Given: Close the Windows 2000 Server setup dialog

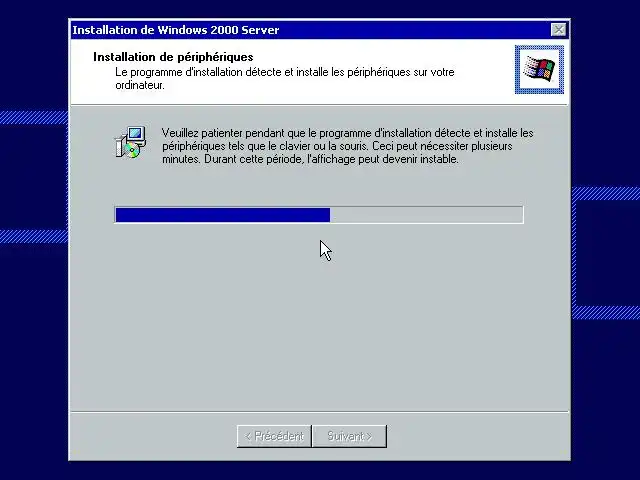Looking at the screenshot, I should coord(558,29).
